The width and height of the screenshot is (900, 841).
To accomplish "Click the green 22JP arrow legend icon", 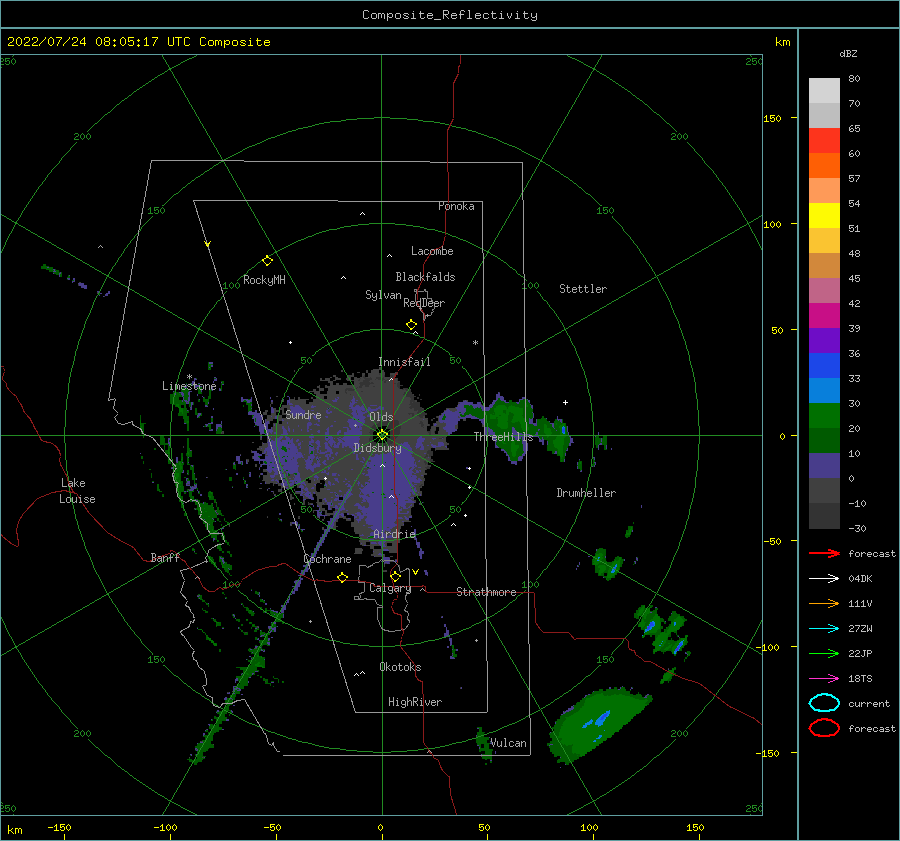I will pos(824,653).
